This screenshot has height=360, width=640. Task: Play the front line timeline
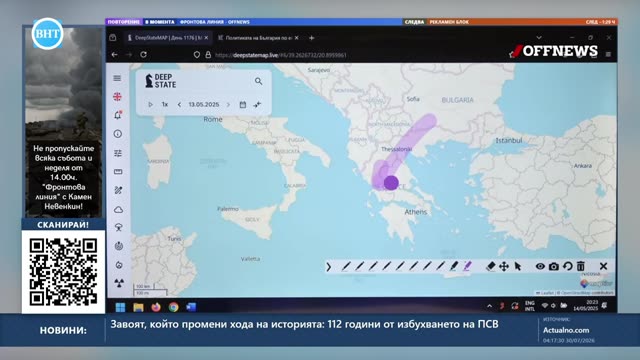[150, 104]
